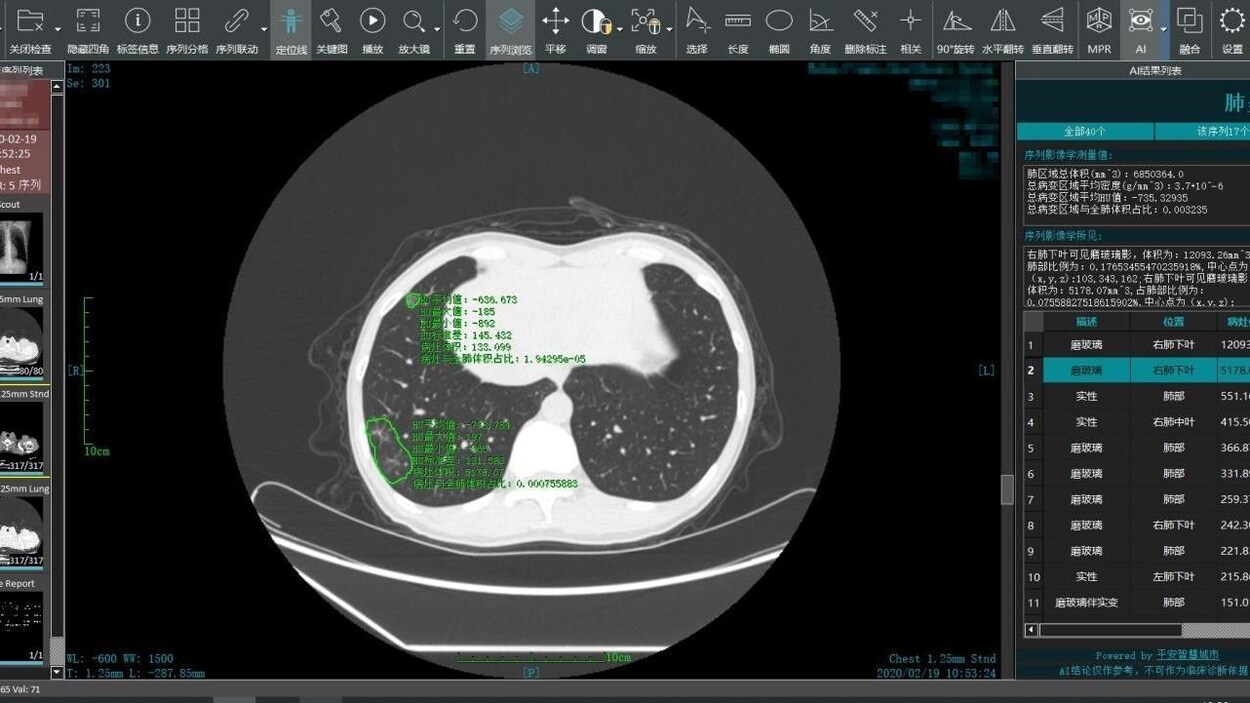1250x703 pixels.
Task: Select the 80/80 Lung series thumbnail
Action: (21, 341)
